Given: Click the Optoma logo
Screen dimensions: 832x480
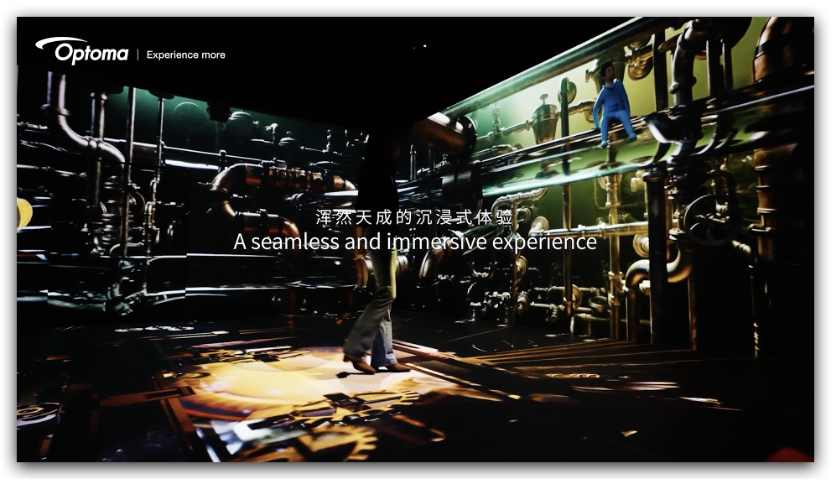Looking at the screenshot, I should tap(82, 51).
